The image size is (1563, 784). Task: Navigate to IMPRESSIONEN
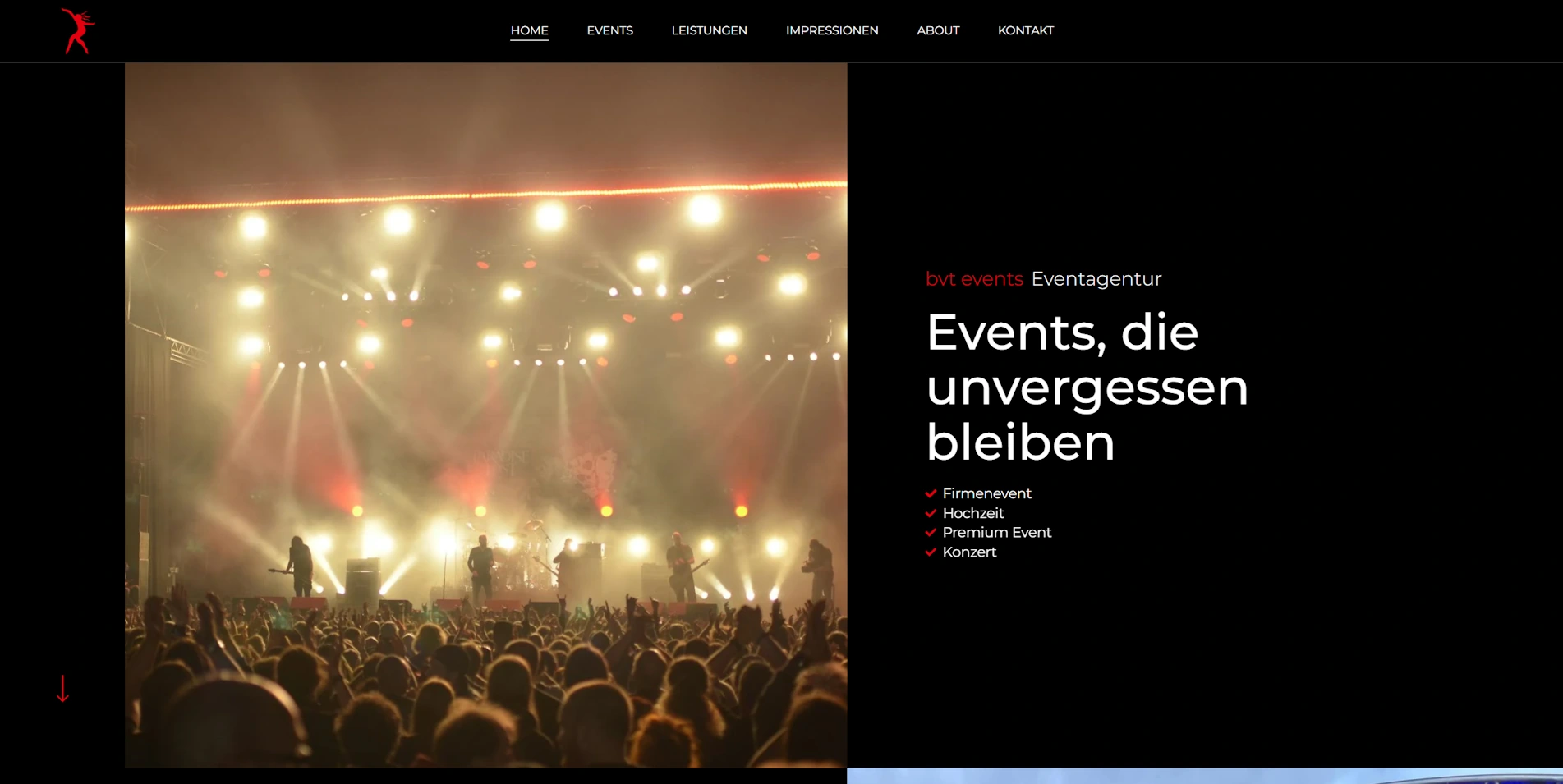[832, 30]
